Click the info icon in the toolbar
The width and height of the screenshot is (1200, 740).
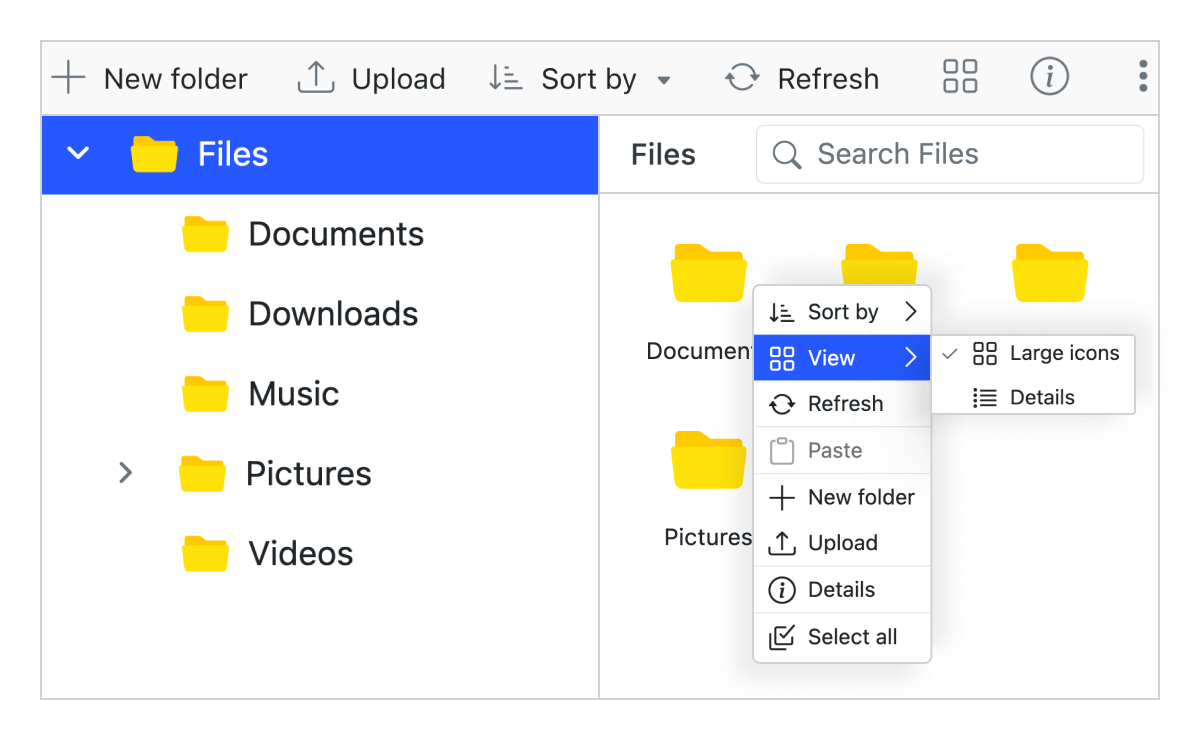[1049, 76]
